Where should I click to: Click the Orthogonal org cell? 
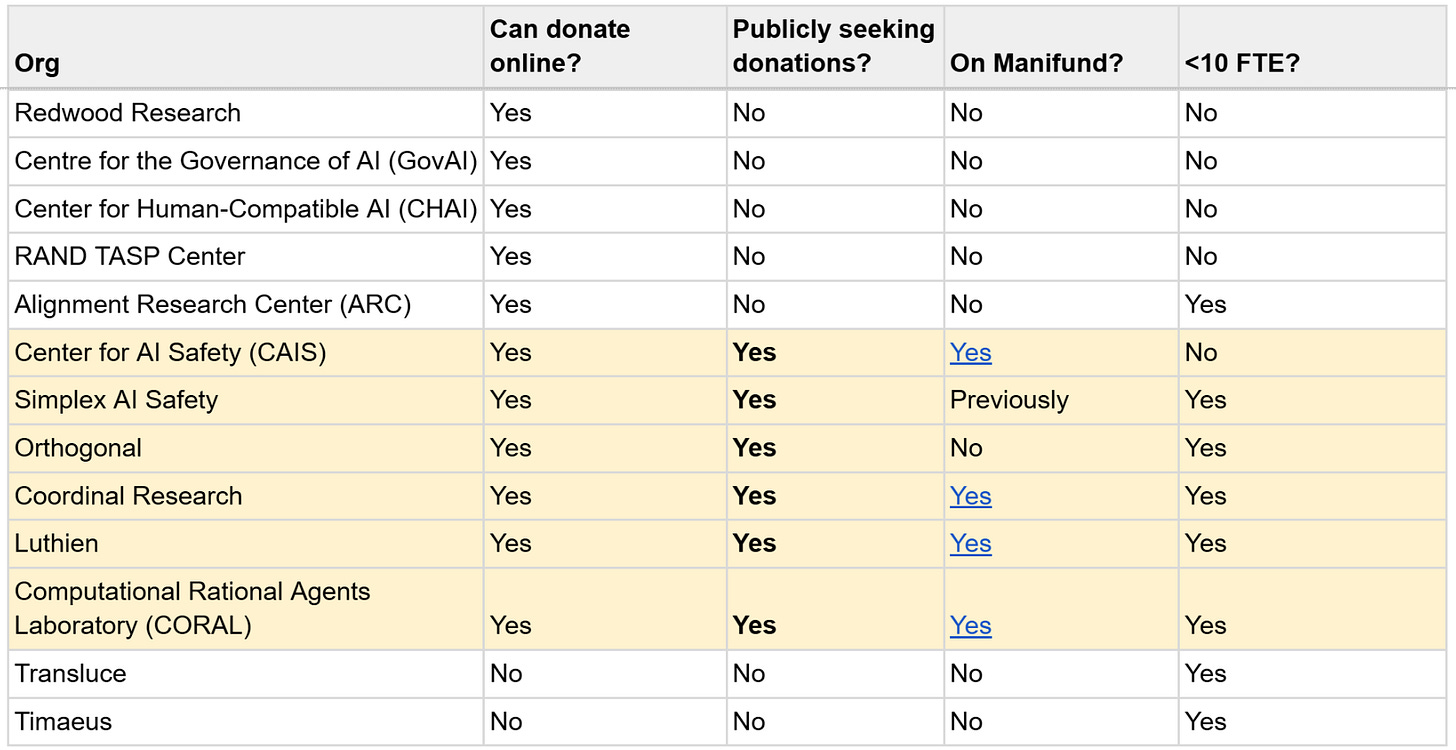(x=245, y=448)
